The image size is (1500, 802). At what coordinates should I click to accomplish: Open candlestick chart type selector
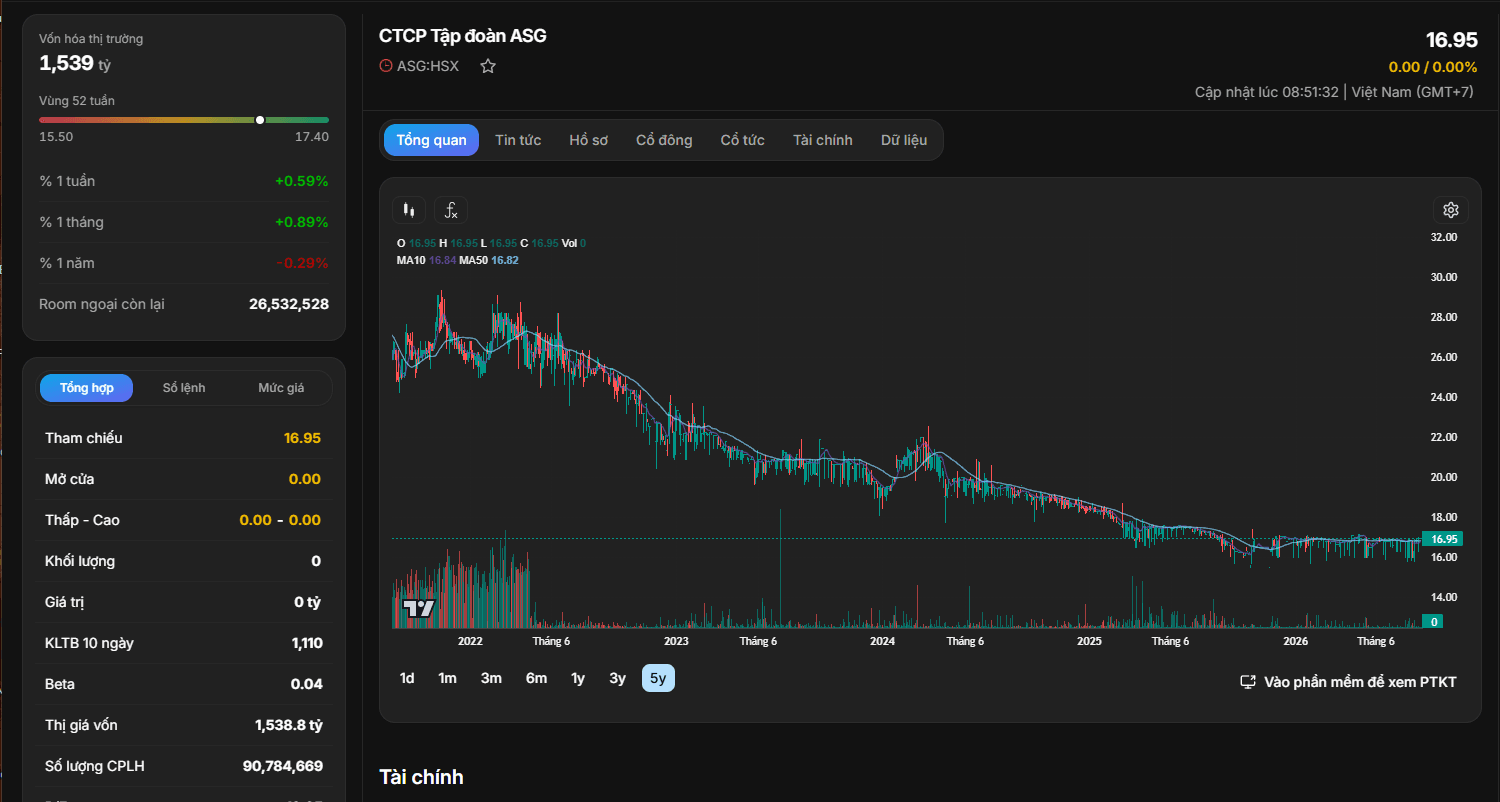[408, 210]
